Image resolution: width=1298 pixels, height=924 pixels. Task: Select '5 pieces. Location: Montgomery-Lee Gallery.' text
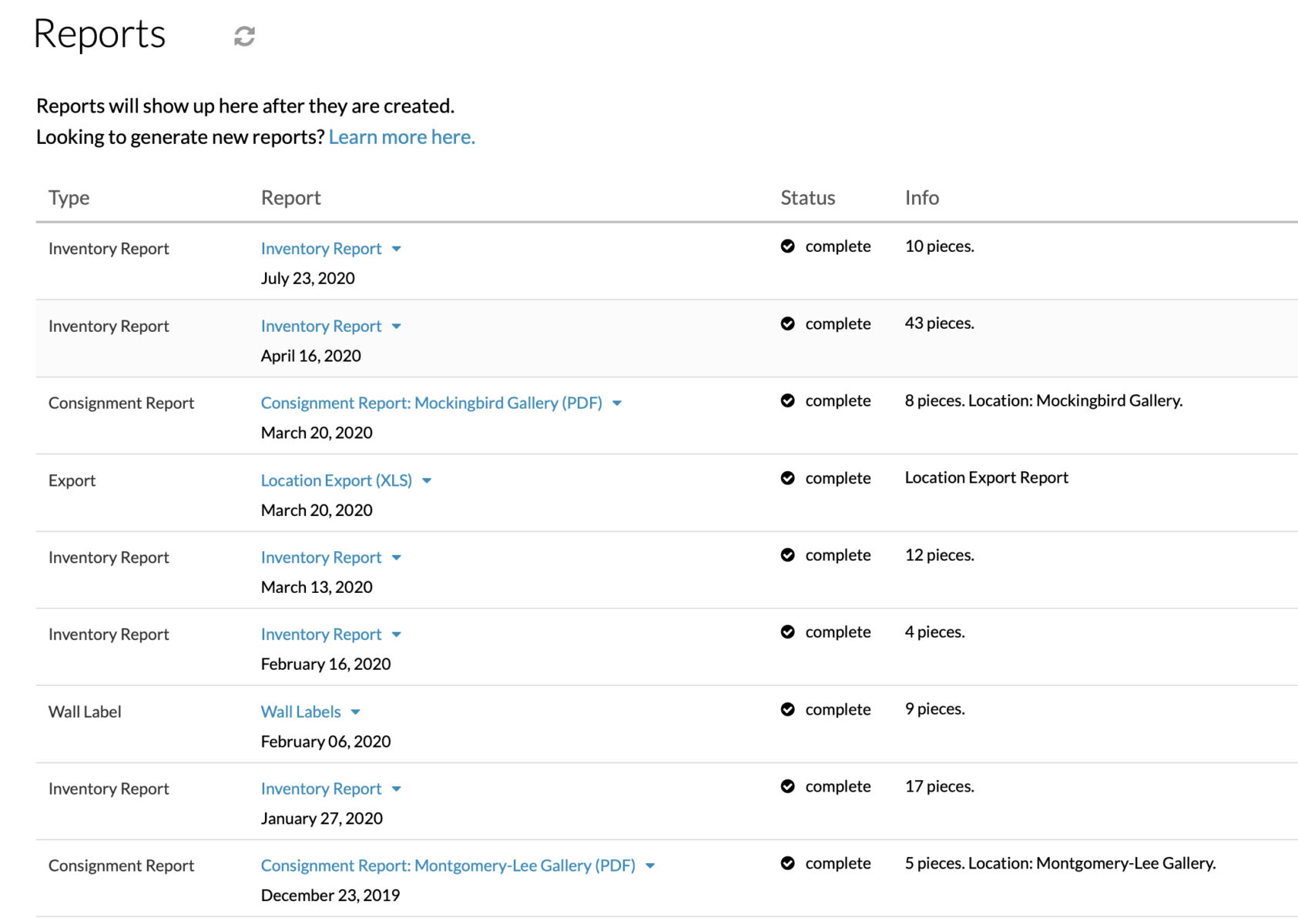[1060, 863]
